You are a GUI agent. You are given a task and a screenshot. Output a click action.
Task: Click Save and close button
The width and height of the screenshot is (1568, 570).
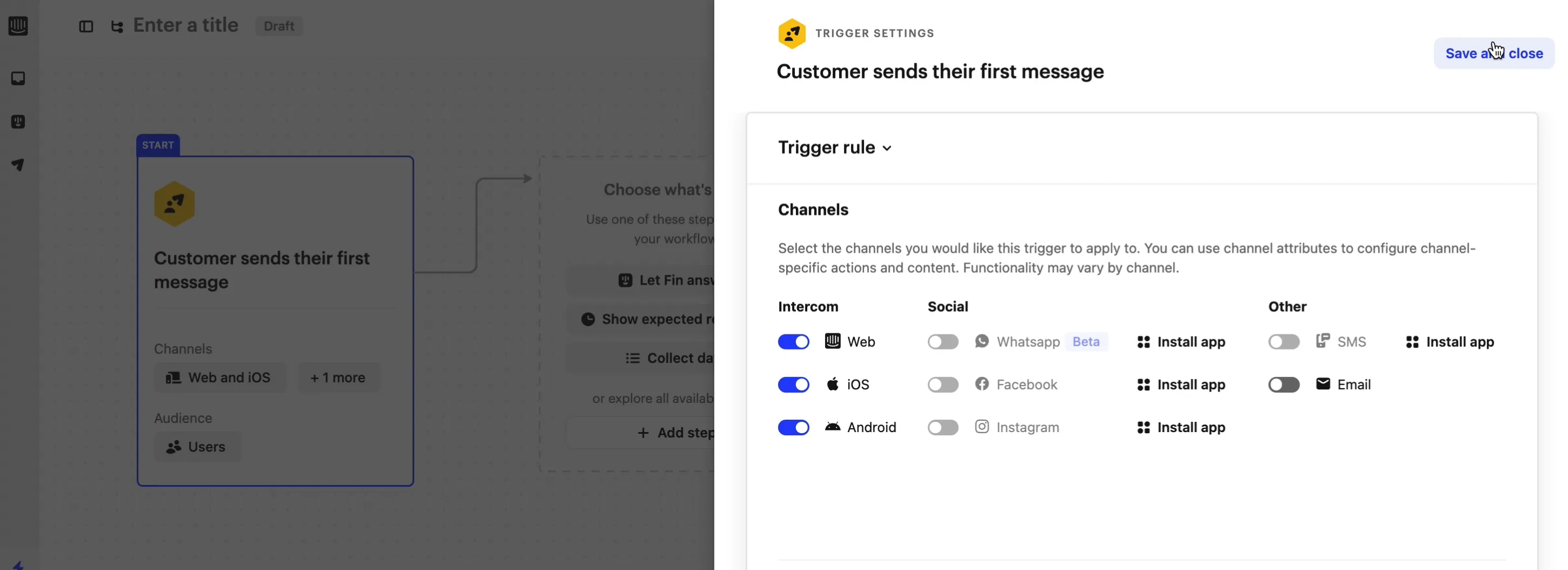click(1494, 54)
